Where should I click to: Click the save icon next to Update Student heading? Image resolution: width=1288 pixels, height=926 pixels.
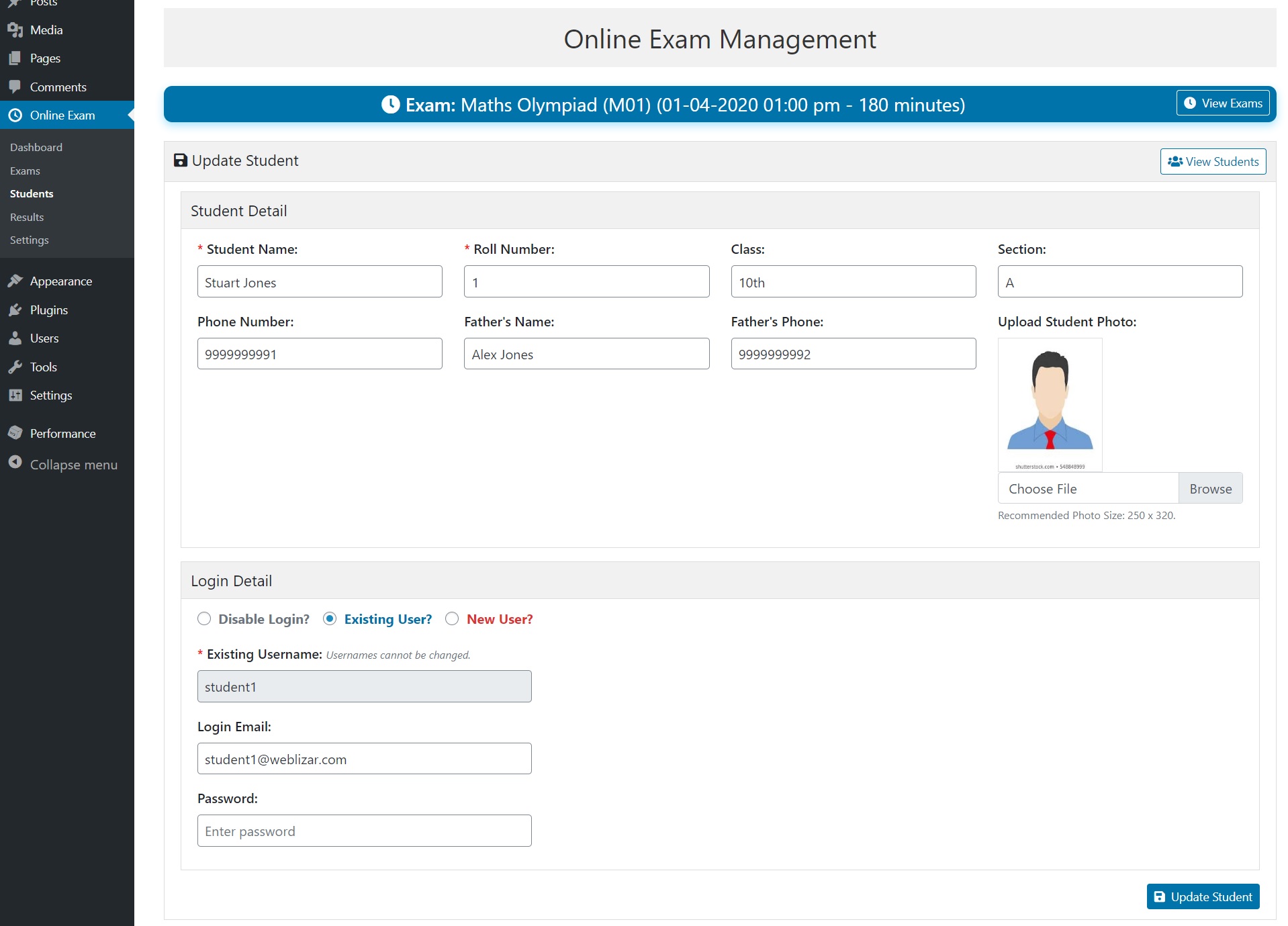(181, 160)
